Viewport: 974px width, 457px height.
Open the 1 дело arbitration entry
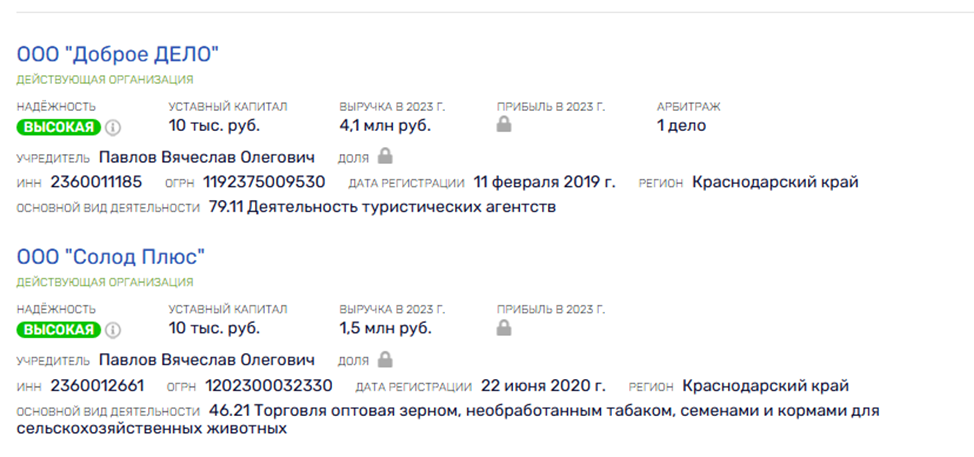(681, 125)
